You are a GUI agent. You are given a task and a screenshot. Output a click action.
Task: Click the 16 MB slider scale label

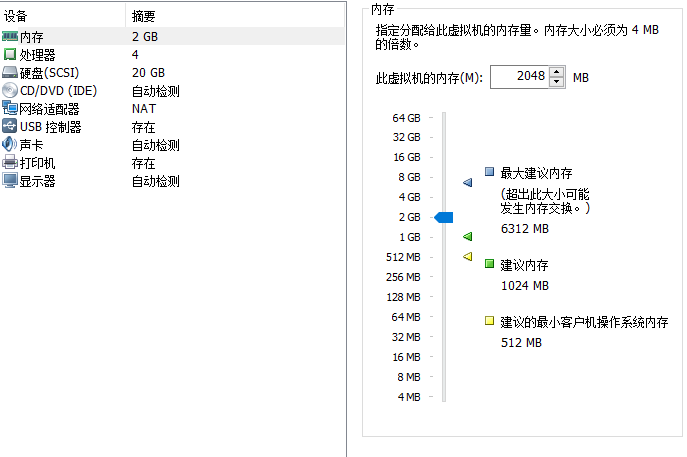point(406,357)
